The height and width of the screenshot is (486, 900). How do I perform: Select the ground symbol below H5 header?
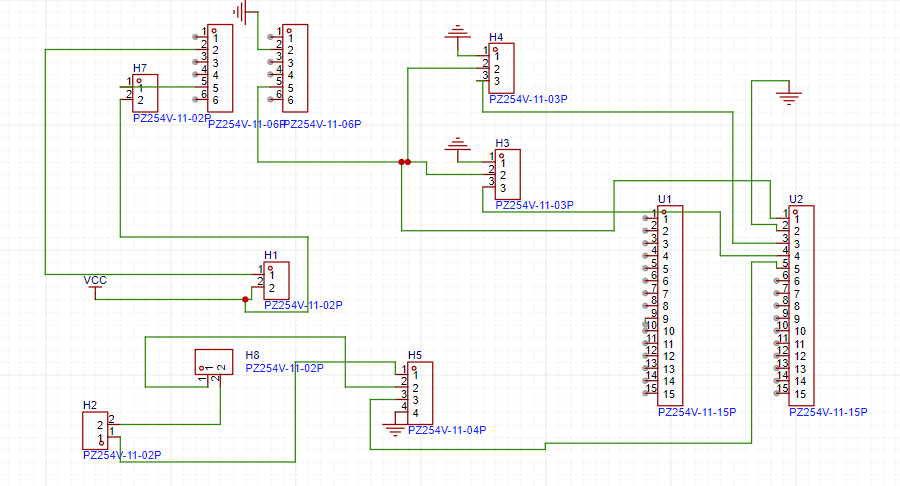[395, 430]
